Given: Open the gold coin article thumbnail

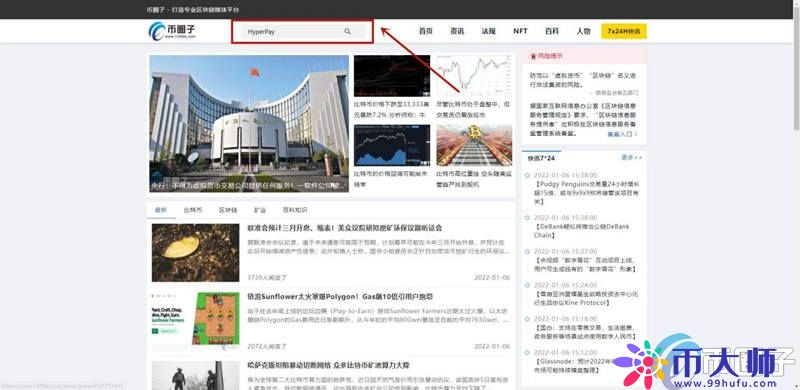Looking at the screenshot, I should [x=195, y=253].
